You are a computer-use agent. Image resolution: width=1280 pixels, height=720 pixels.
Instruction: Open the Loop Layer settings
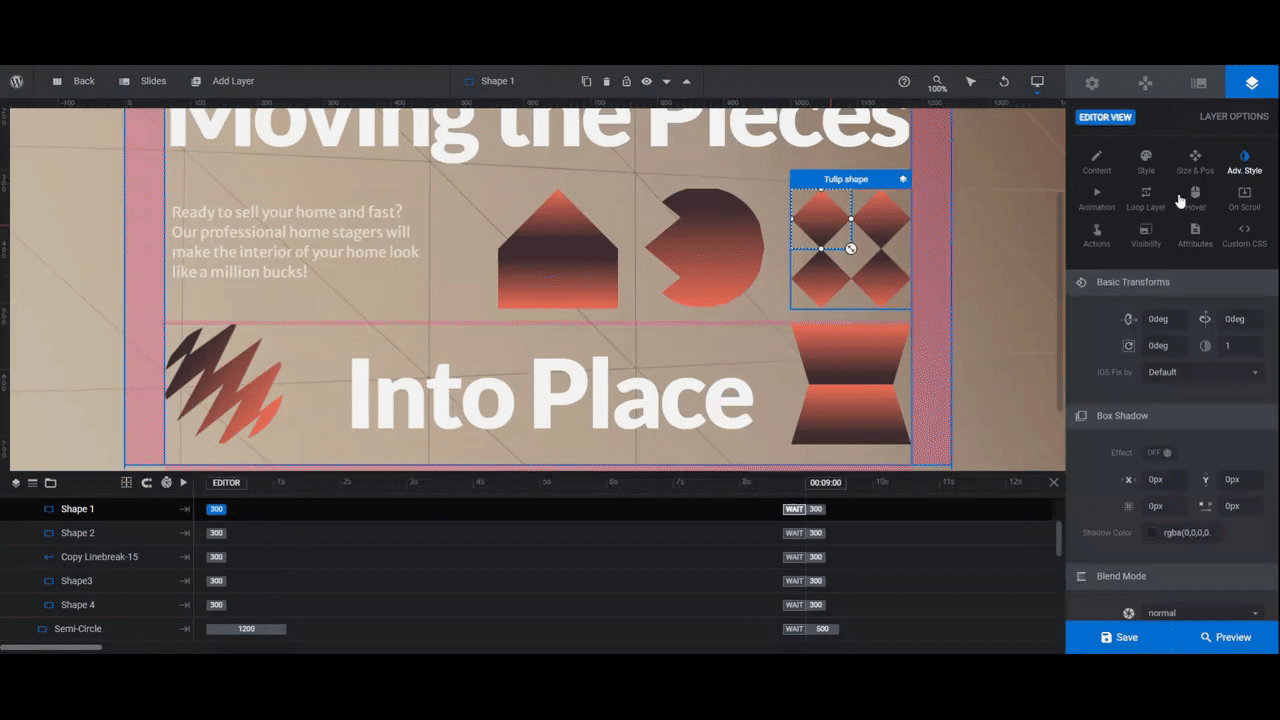click(1146, 199)
